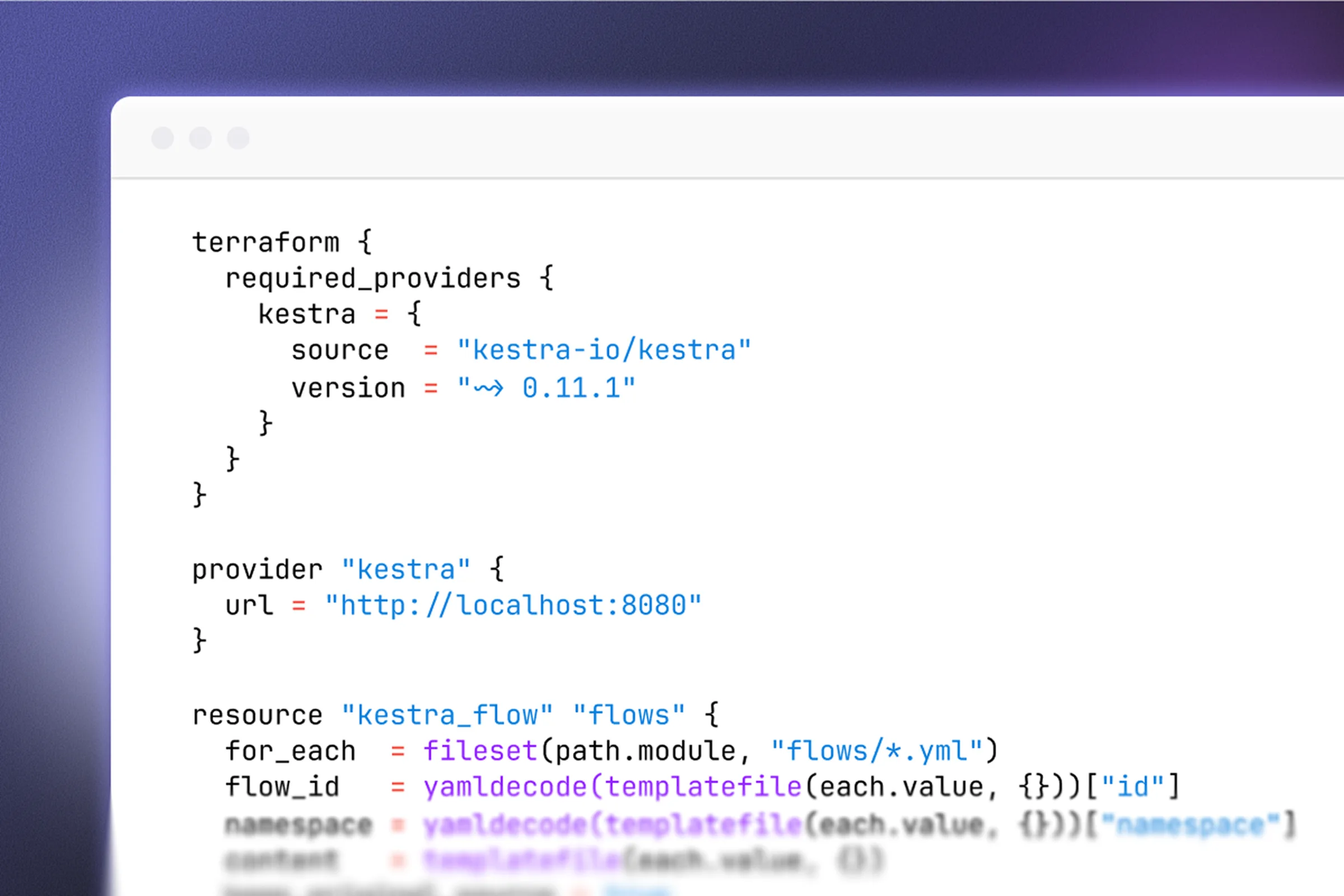This screenshot has height=896, width=1344.
Task: Click the "resource" keyword
Action: (258, 716)
